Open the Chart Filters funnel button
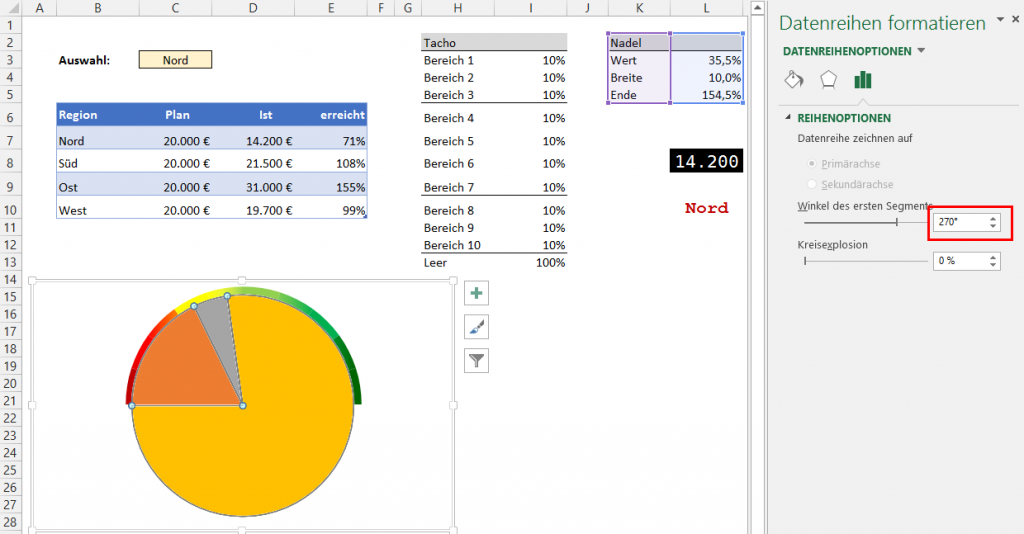Image resolution: width=1024 pixels, height=534 pixels. pyautogui.click(x=477, y=361)
